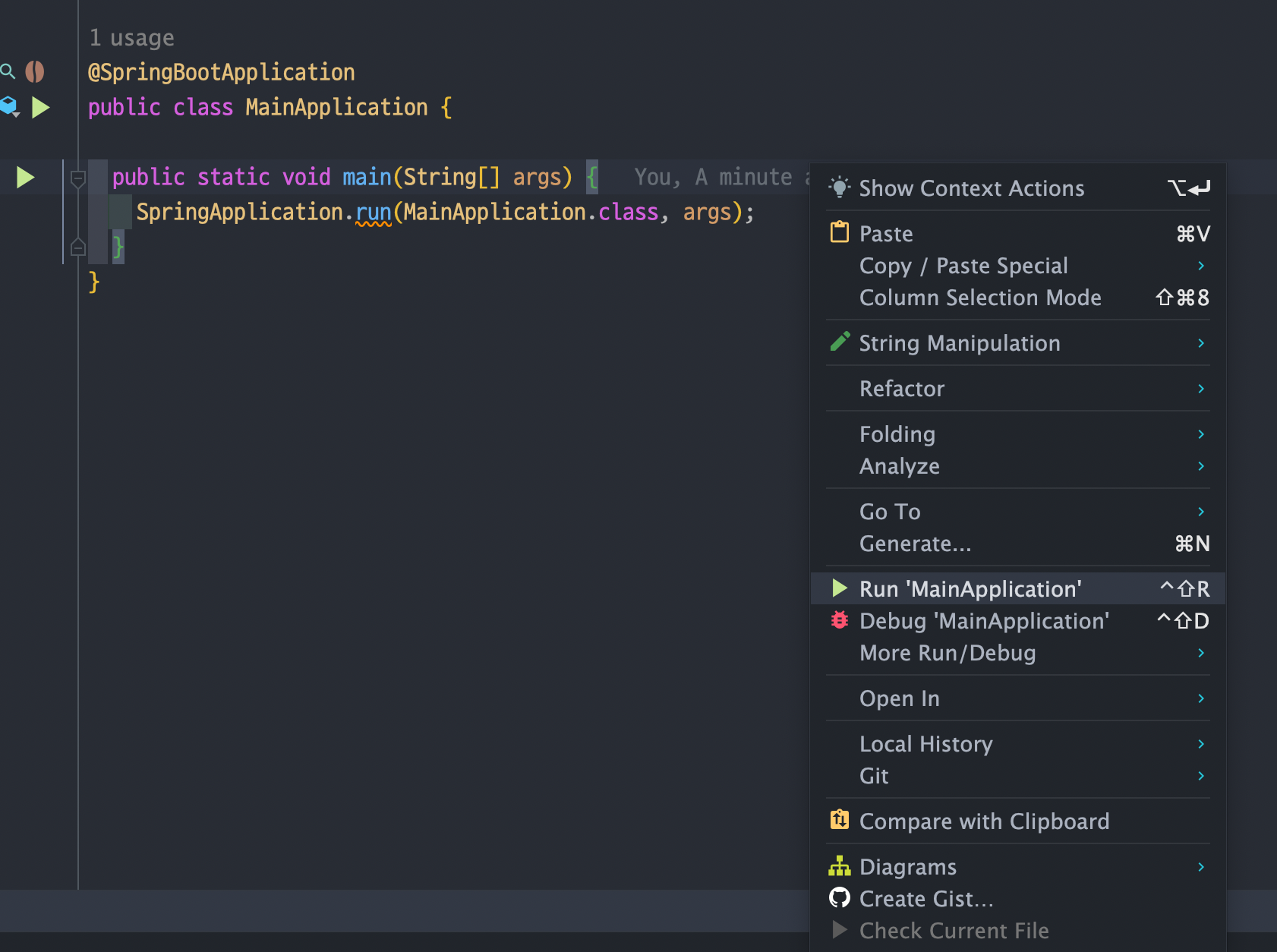The height and width of the screenshot is (952, 1277).
Task: Click the GitHub icon for Create Gist
Action: click(x=839, y=898)
